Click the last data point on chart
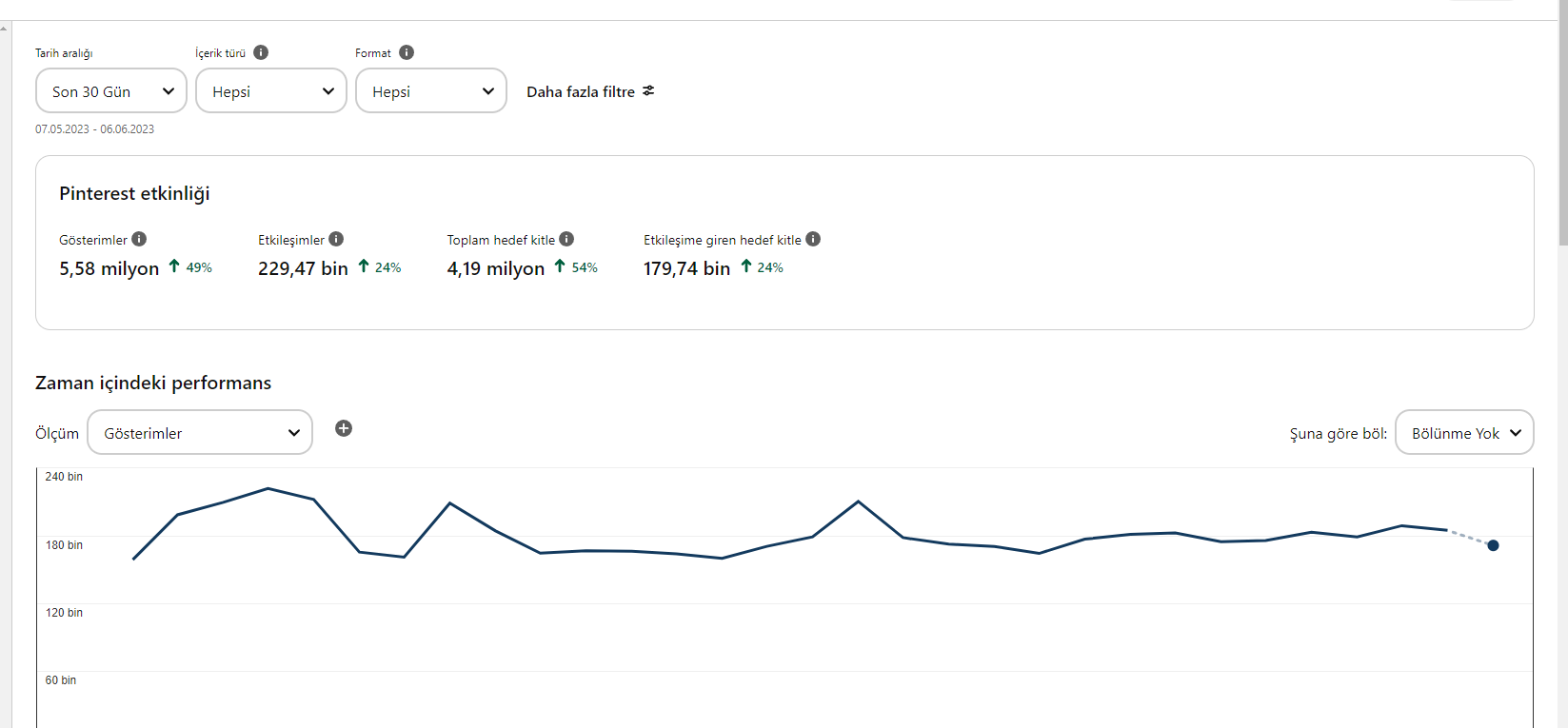Screen dimensions: 1568x728 [x=1493, y=545]
